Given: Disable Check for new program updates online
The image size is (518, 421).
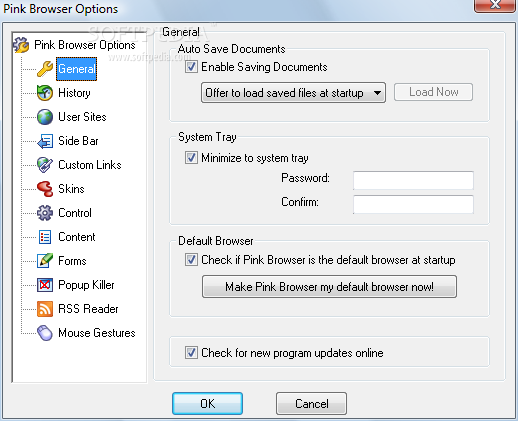Looking at the screenshot, I should [191, 352].
